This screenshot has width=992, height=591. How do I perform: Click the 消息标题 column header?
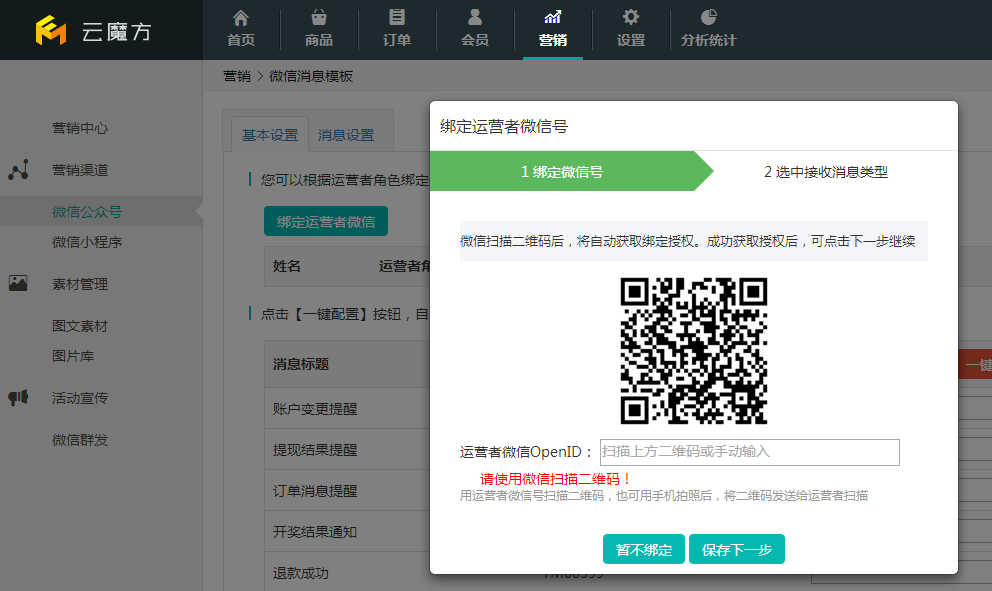tap(301, 364)
